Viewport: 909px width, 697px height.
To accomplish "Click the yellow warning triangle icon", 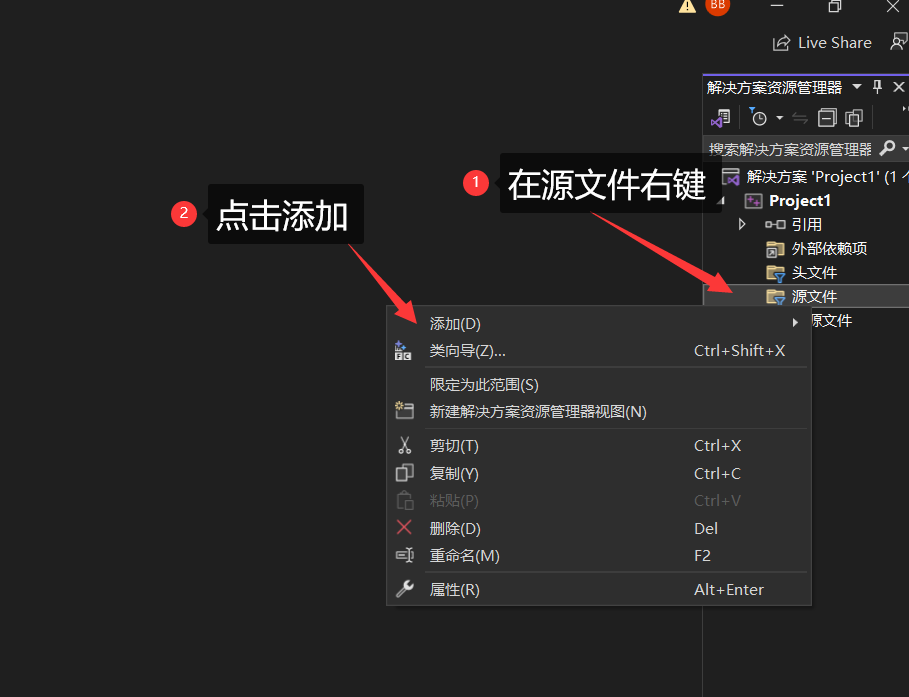I will [687, 6].
